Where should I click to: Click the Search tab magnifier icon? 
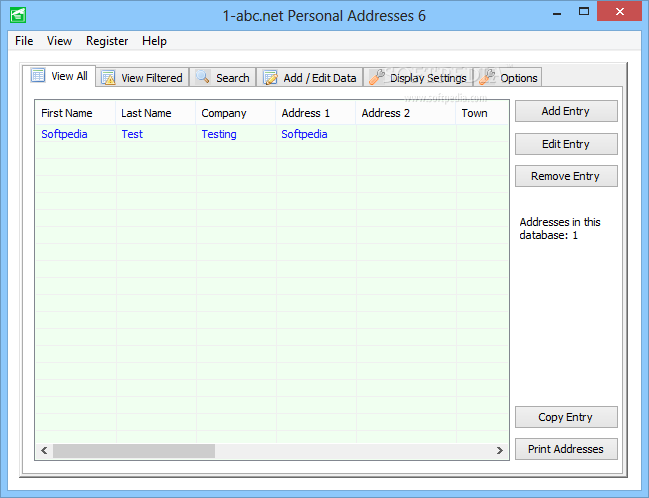(x=202, y=77)
